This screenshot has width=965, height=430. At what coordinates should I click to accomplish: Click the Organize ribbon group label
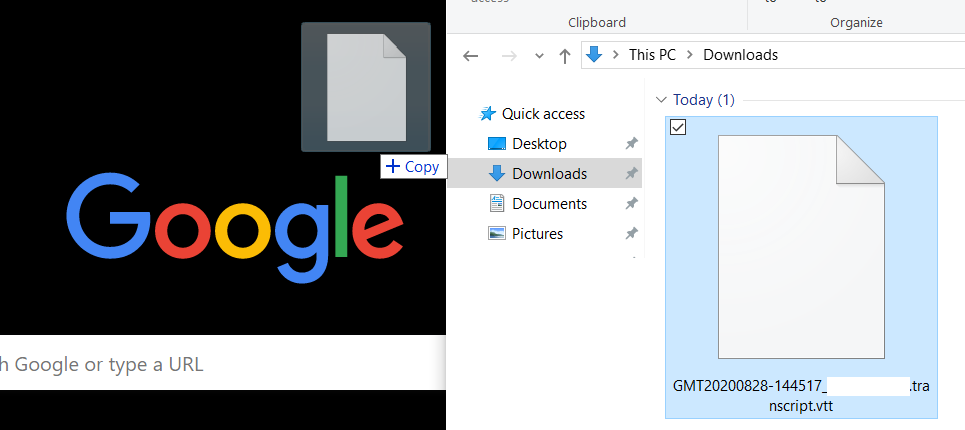tap(856, 23)
